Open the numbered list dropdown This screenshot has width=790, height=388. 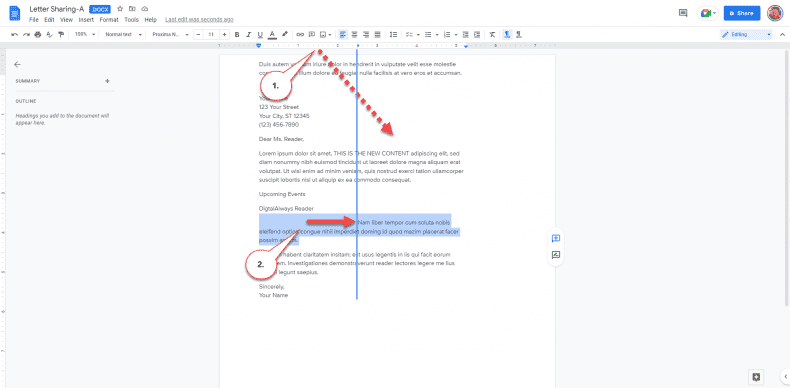(x=450, y=34)
